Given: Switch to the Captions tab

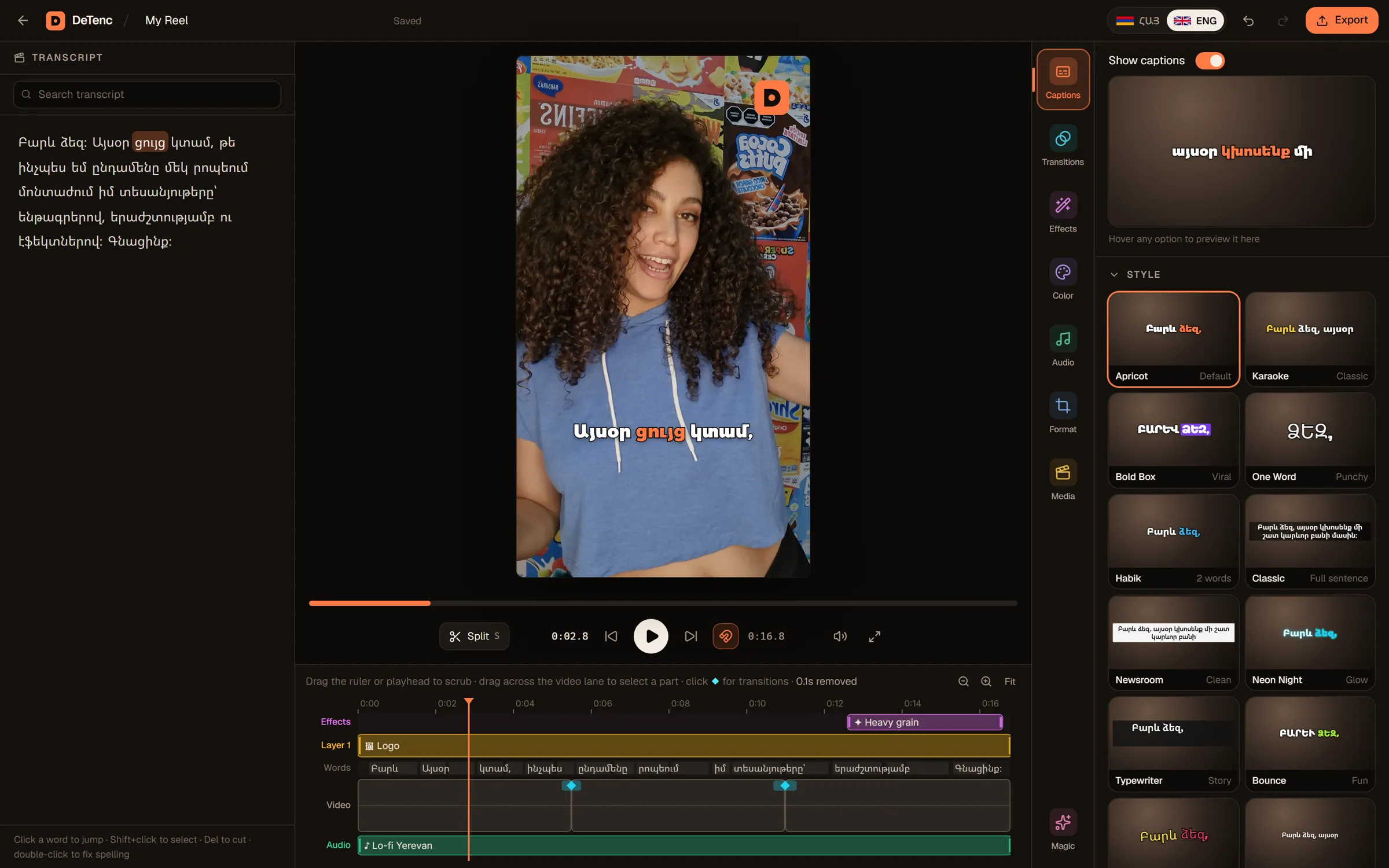Looking at the screenshot, I should coord(1063,79).
